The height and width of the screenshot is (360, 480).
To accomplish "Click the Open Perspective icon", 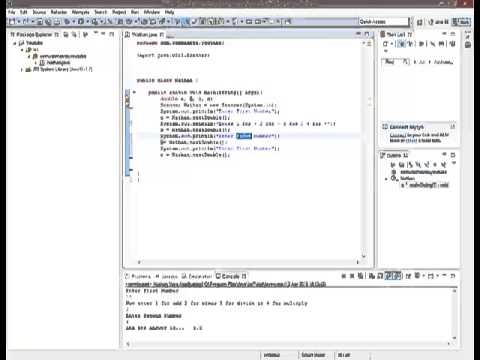I will tap(420, 22).
